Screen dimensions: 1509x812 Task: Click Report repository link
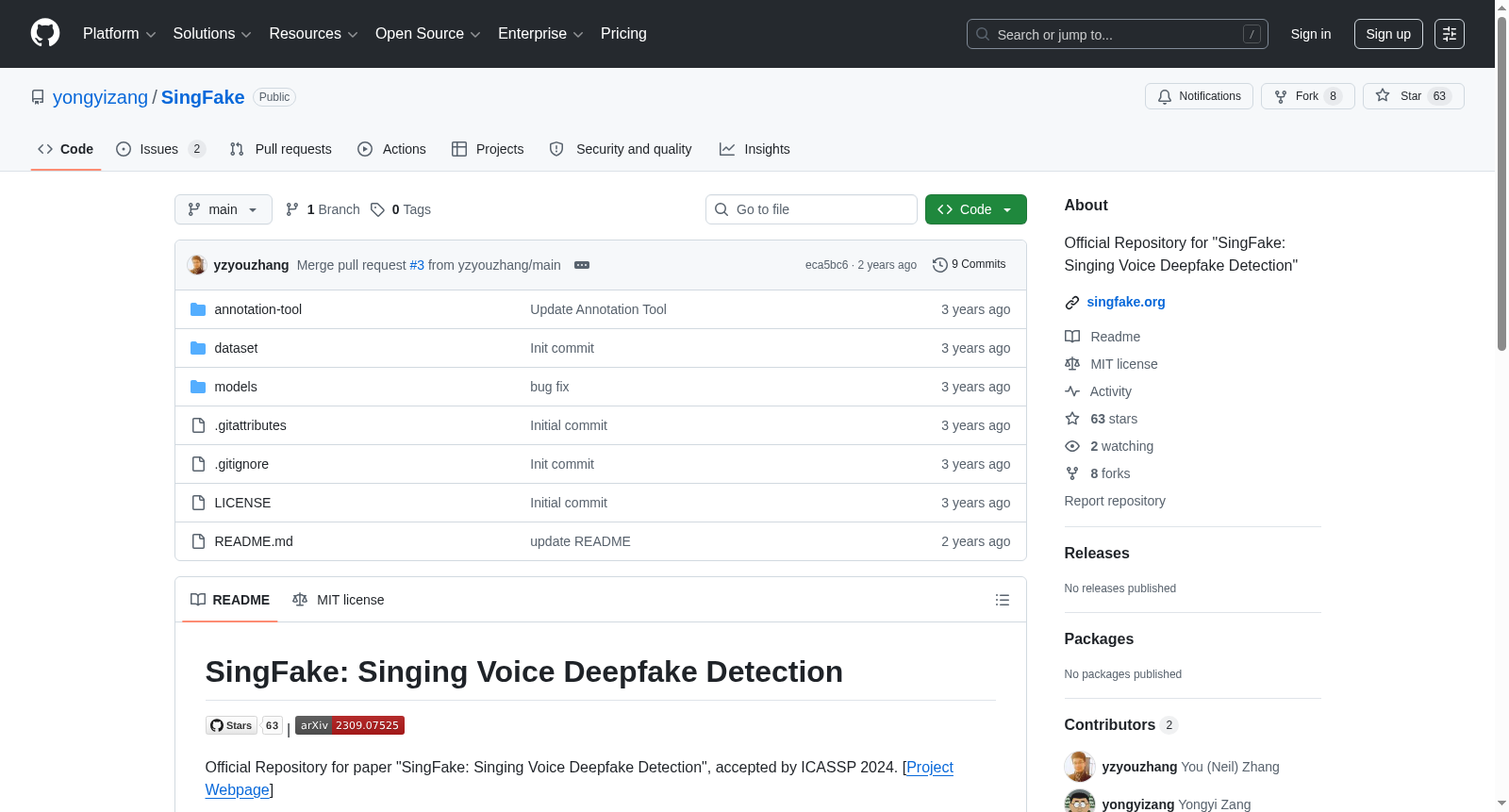(1115, 501)
